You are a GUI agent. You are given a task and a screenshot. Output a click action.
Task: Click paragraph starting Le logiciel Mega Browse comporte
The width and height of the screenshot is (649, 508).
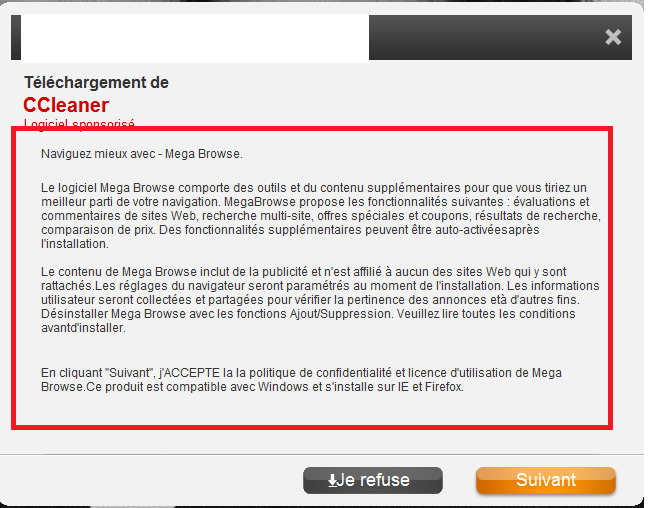click(320, 216)
